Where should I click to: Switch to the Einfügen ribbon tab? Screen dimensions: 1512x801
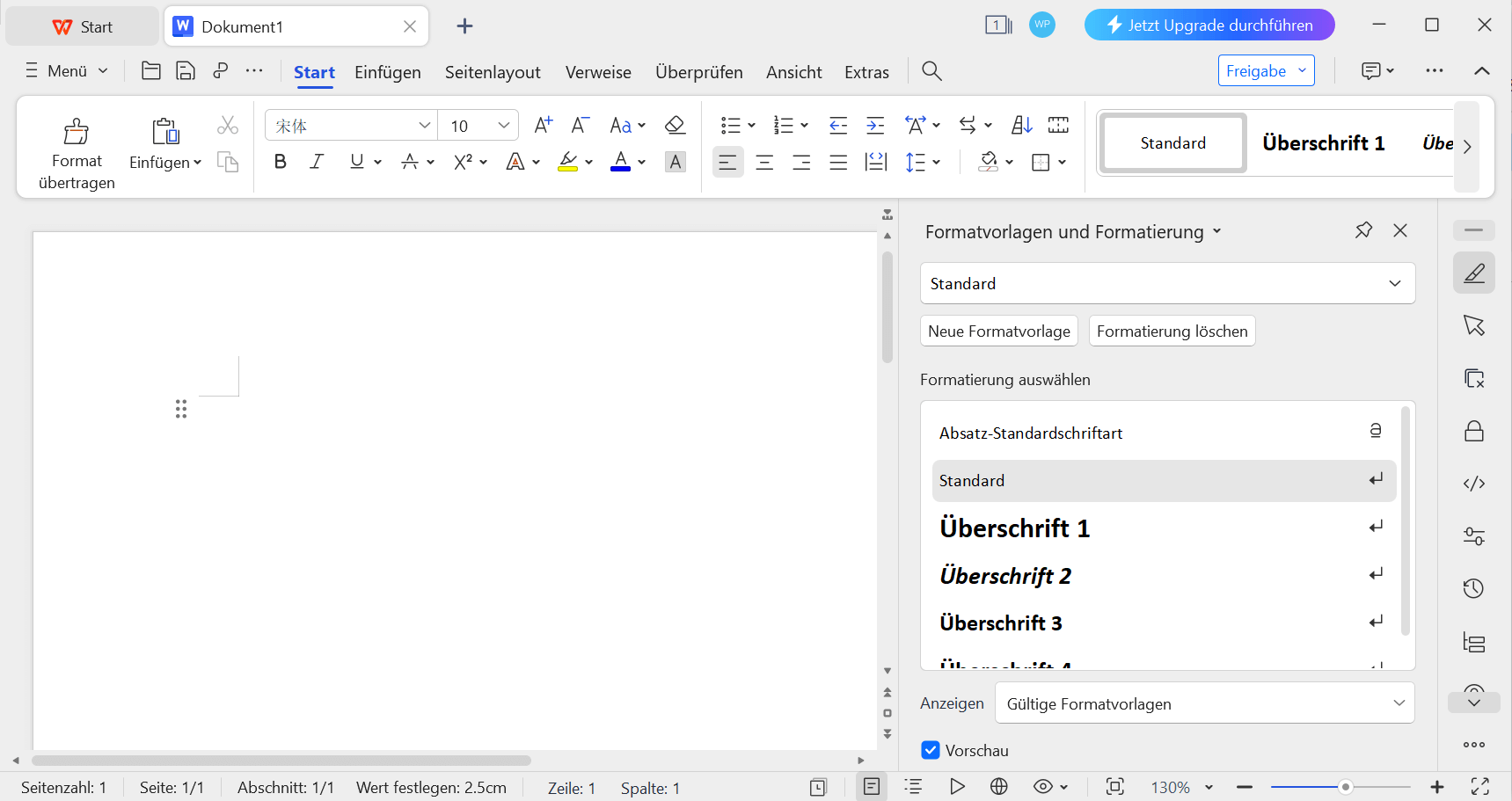[387, 71]
